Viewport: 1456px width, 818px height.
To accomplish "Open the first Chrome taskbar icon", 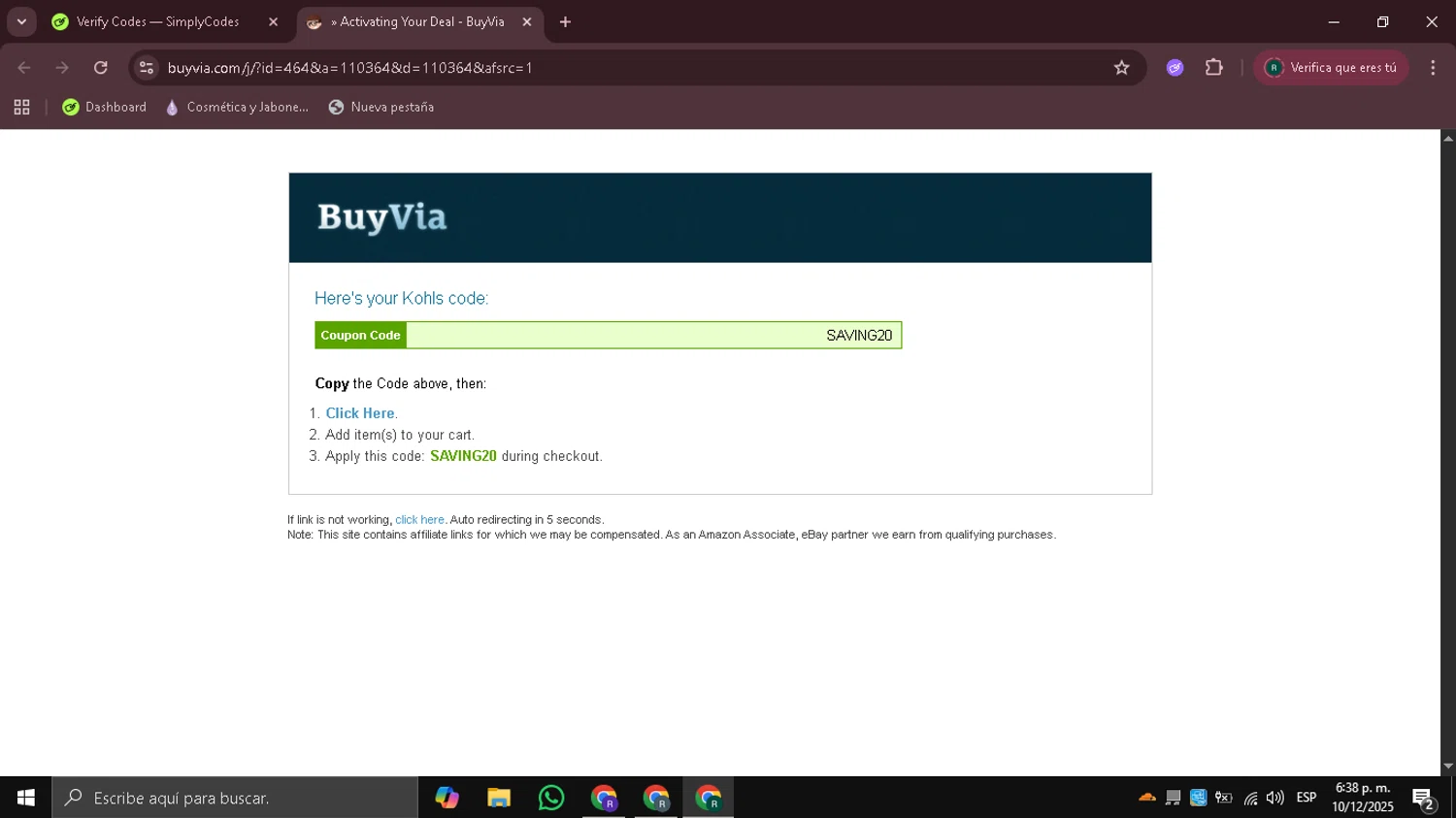I will 604,798.
